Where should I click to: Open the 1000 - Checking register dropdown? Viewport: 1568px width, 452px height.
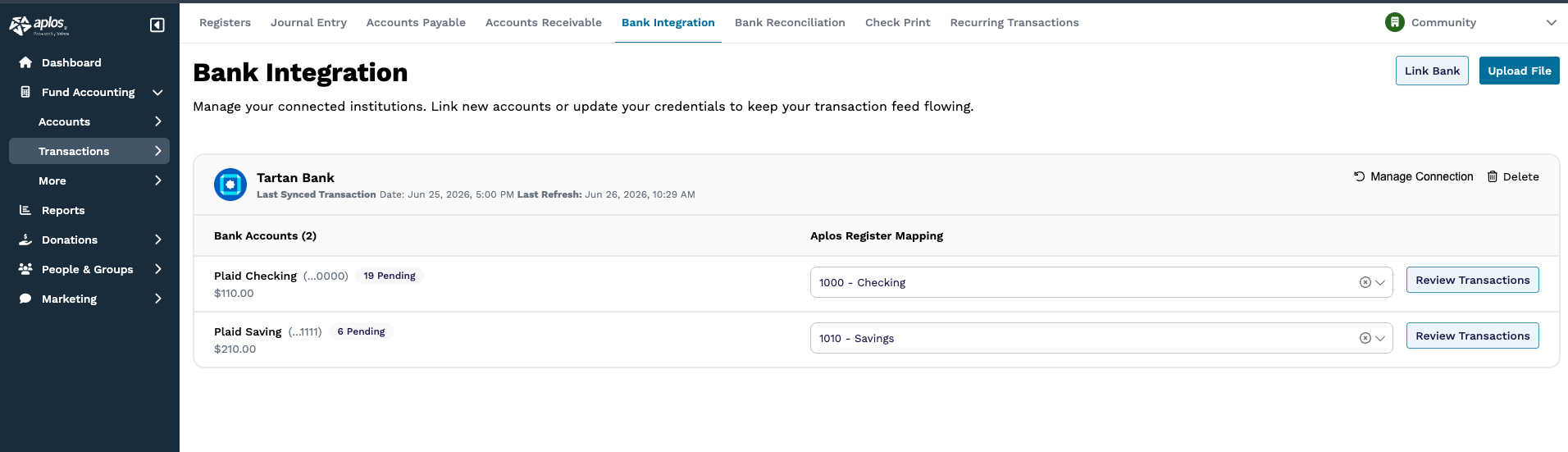pyautogui.click(x=1380, y=282)
